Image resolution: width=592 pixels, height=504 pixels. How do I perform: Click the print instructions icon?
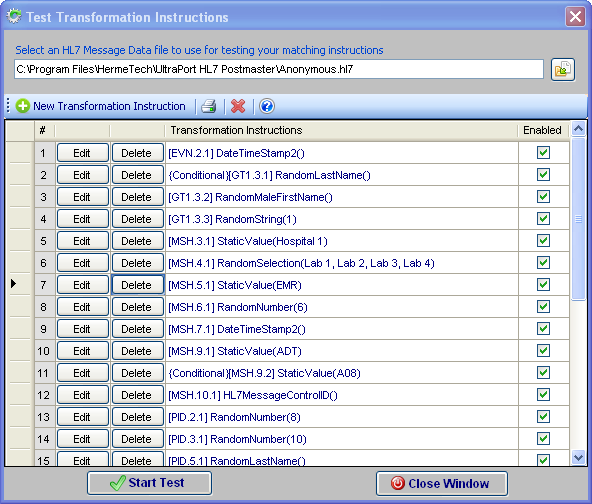coord(208,106)
